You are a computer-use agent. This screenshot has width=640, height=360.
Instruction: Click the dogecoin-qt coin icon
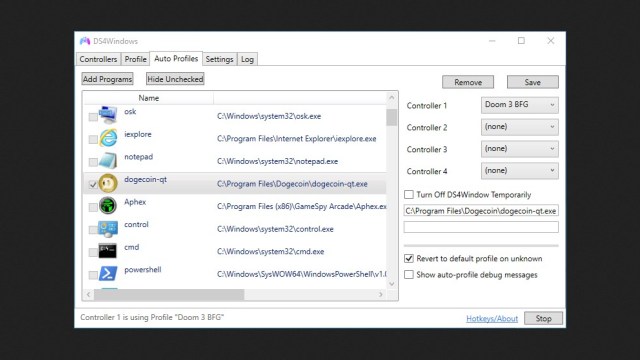pos(108,183)
